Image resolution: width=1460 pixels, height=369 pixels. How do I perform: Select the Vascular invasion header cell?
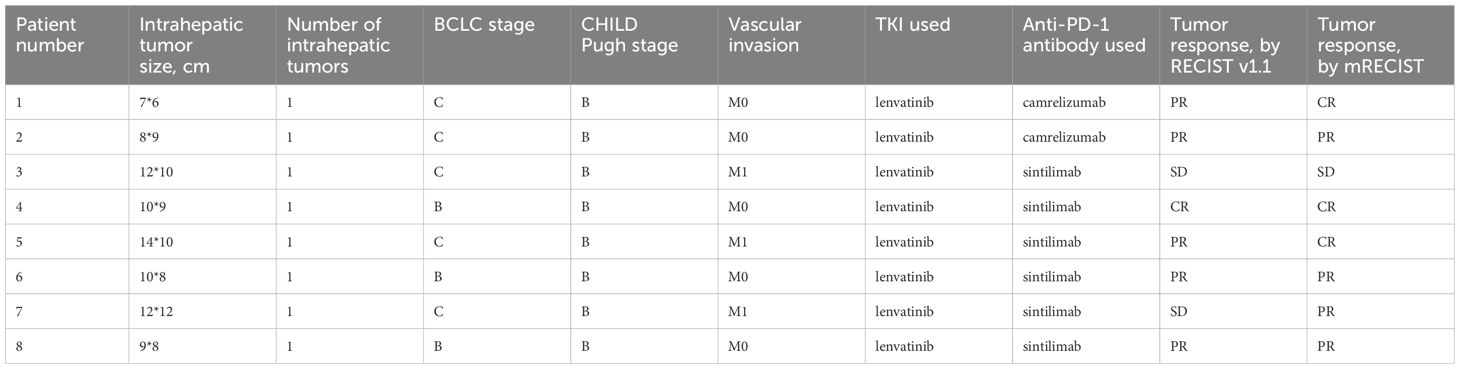click(791, 45)
